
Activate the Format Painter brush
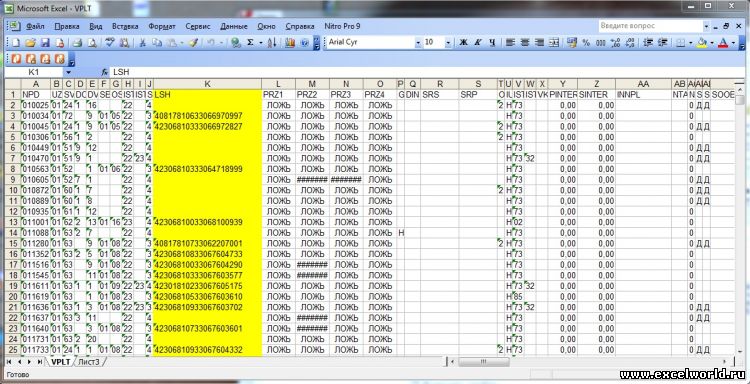click(193, 43)
